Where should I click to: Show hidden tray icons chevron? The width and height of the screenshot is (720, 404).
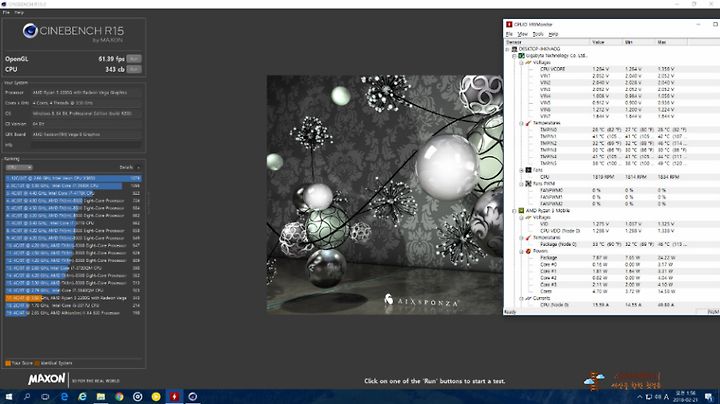pos(639,397)
